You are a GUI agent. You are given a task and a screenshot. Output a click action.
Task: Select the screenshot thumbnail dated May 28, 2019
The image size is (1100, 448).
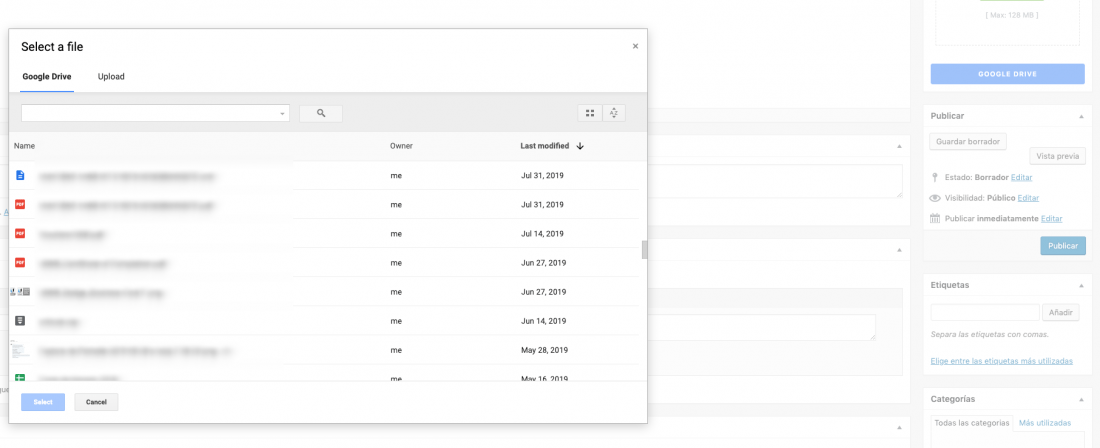[x=20, y=350]
